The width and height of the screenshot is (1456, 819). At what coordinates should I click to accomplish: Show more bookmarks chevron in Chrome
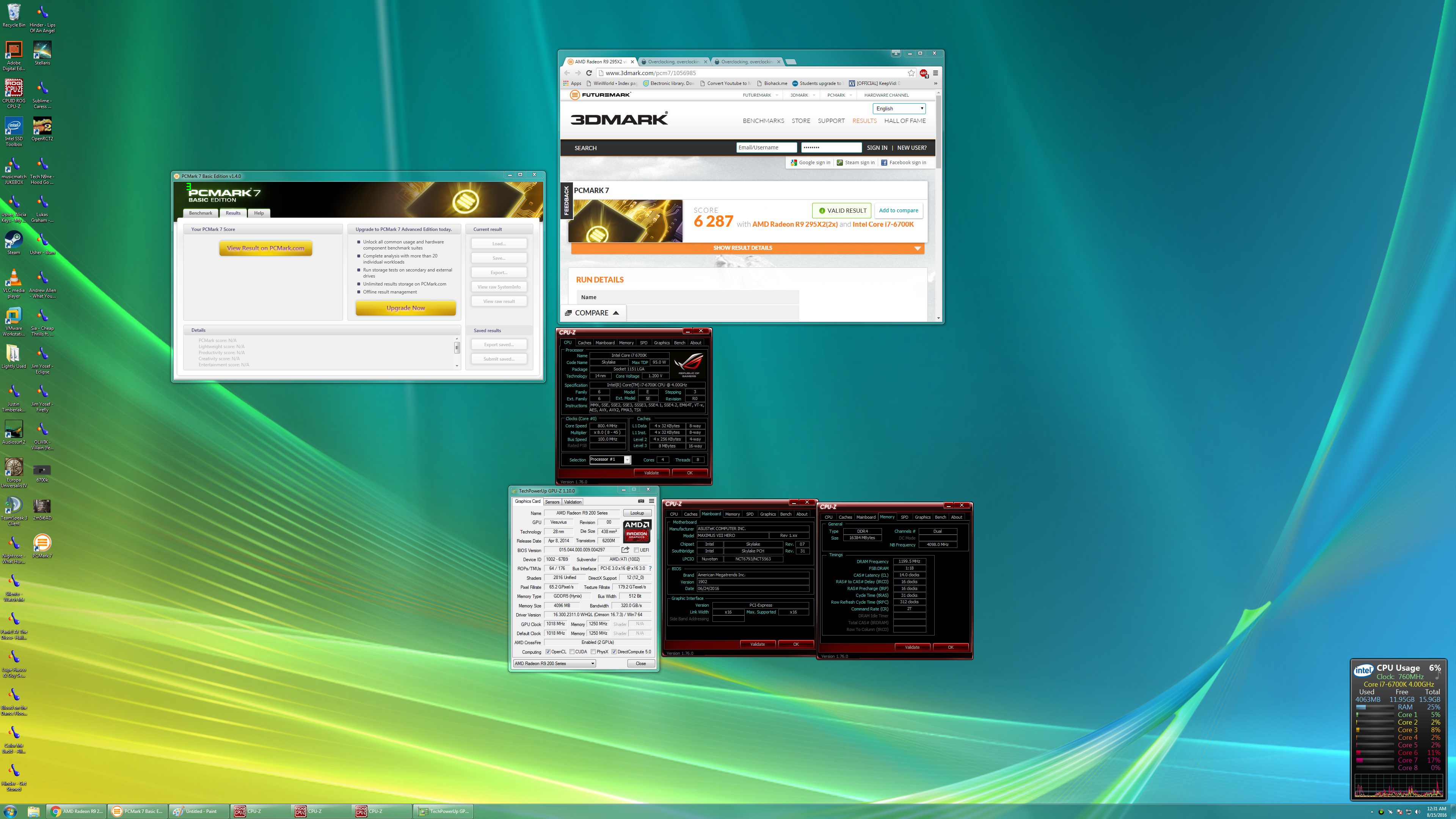click(x=935, y=83)
